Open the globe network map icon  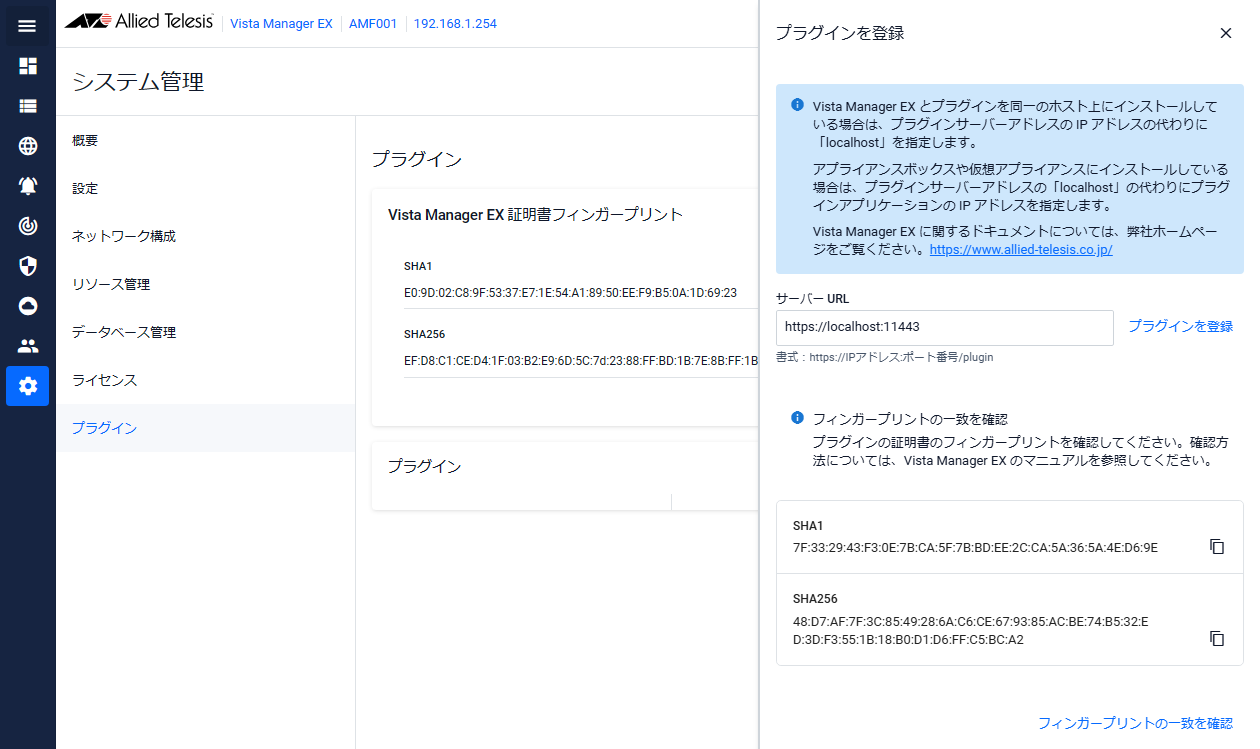pos(28,146)
